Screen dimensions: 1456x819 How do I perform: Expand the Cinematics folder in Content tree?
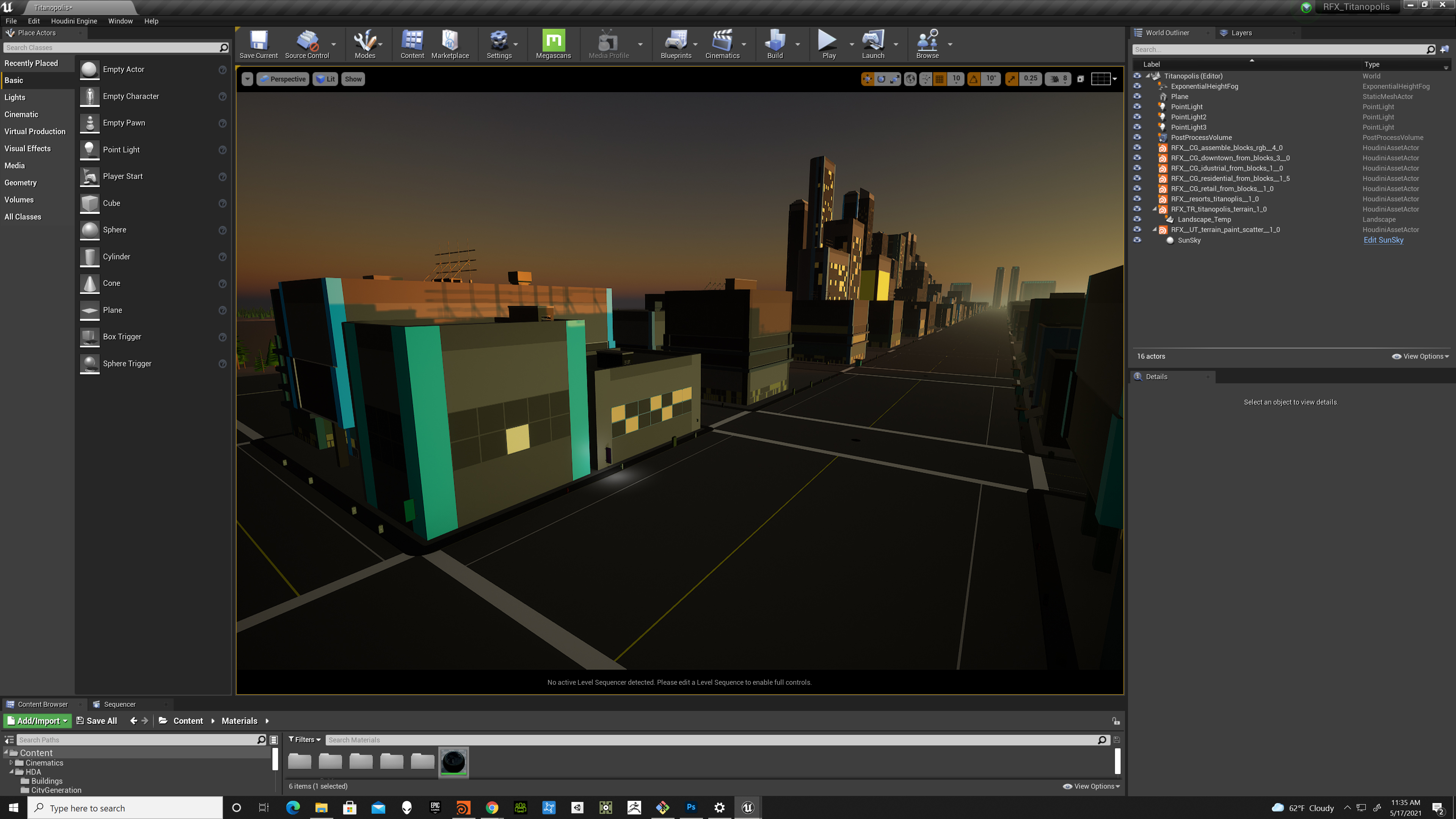[x=11, y=763]
